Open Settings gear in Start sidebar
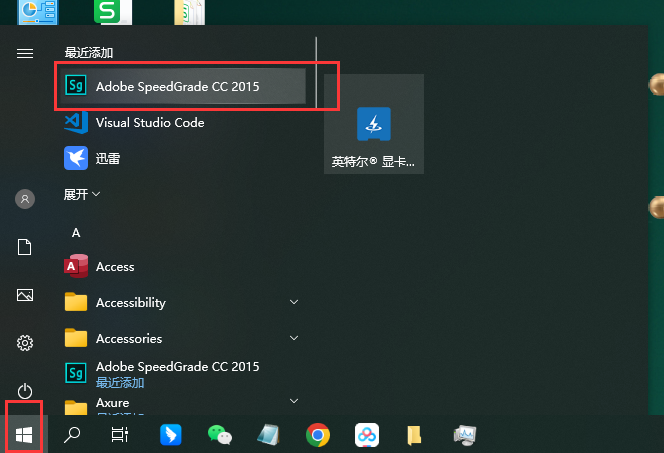664x453 pixels. pyautogui.click(x=25, y=343)
